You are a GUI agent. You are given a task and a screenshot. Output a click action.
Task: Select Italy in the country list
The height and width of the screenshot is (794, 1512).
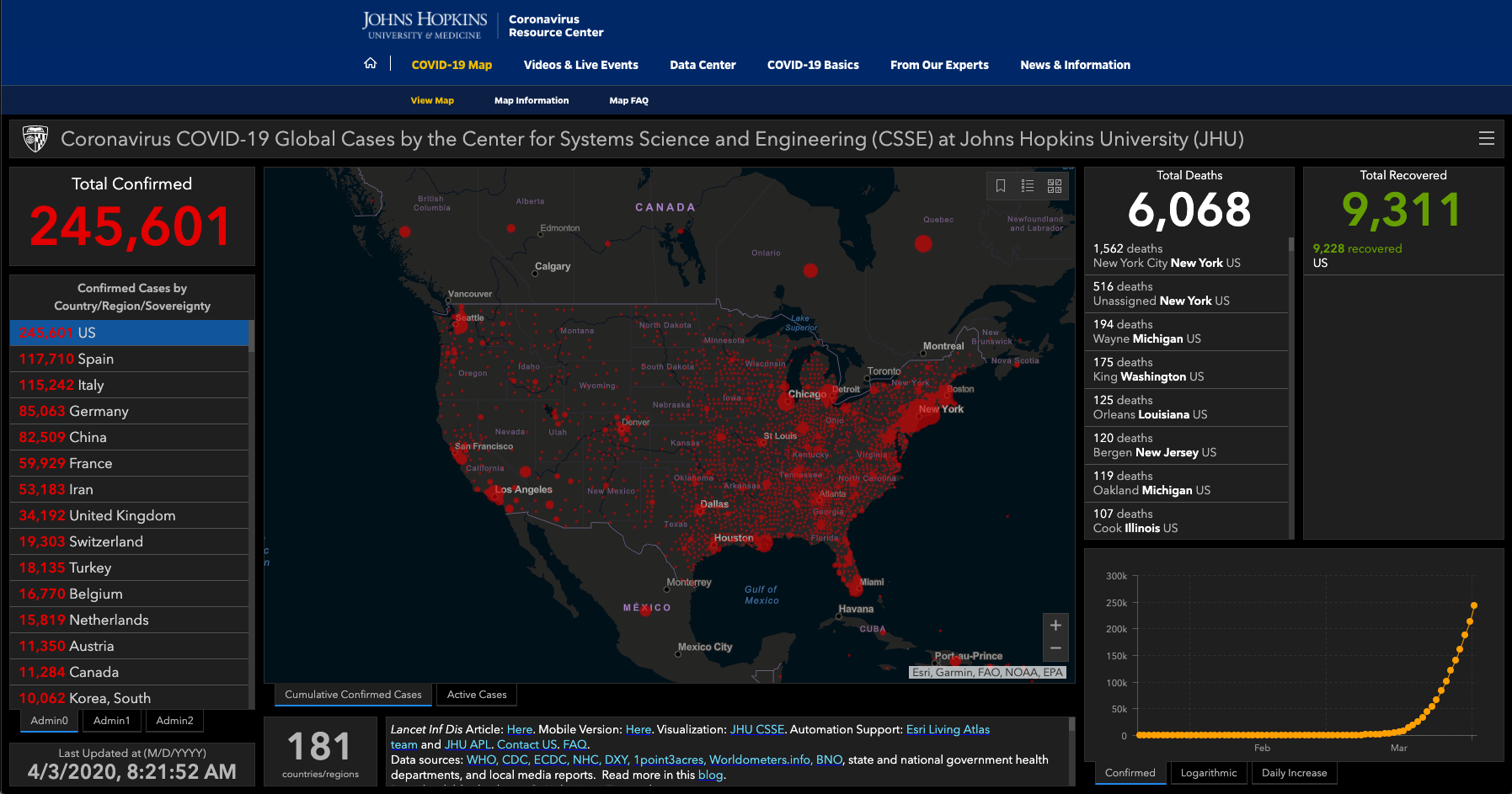(129, 385)
